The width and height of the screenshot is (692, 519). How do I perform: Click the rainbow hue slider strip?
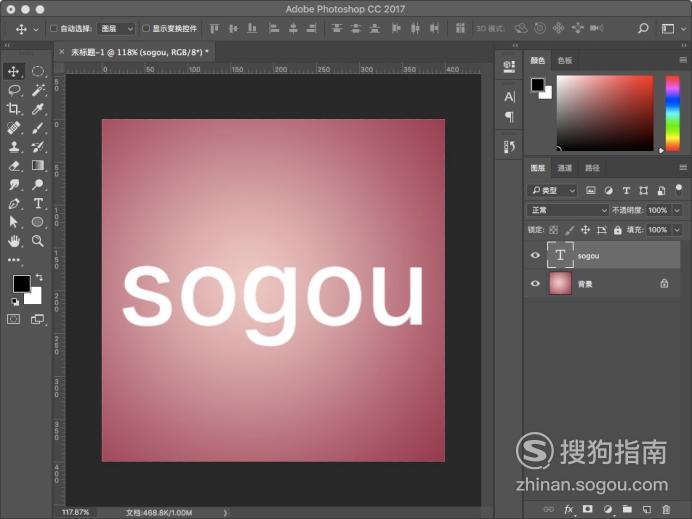673,113
